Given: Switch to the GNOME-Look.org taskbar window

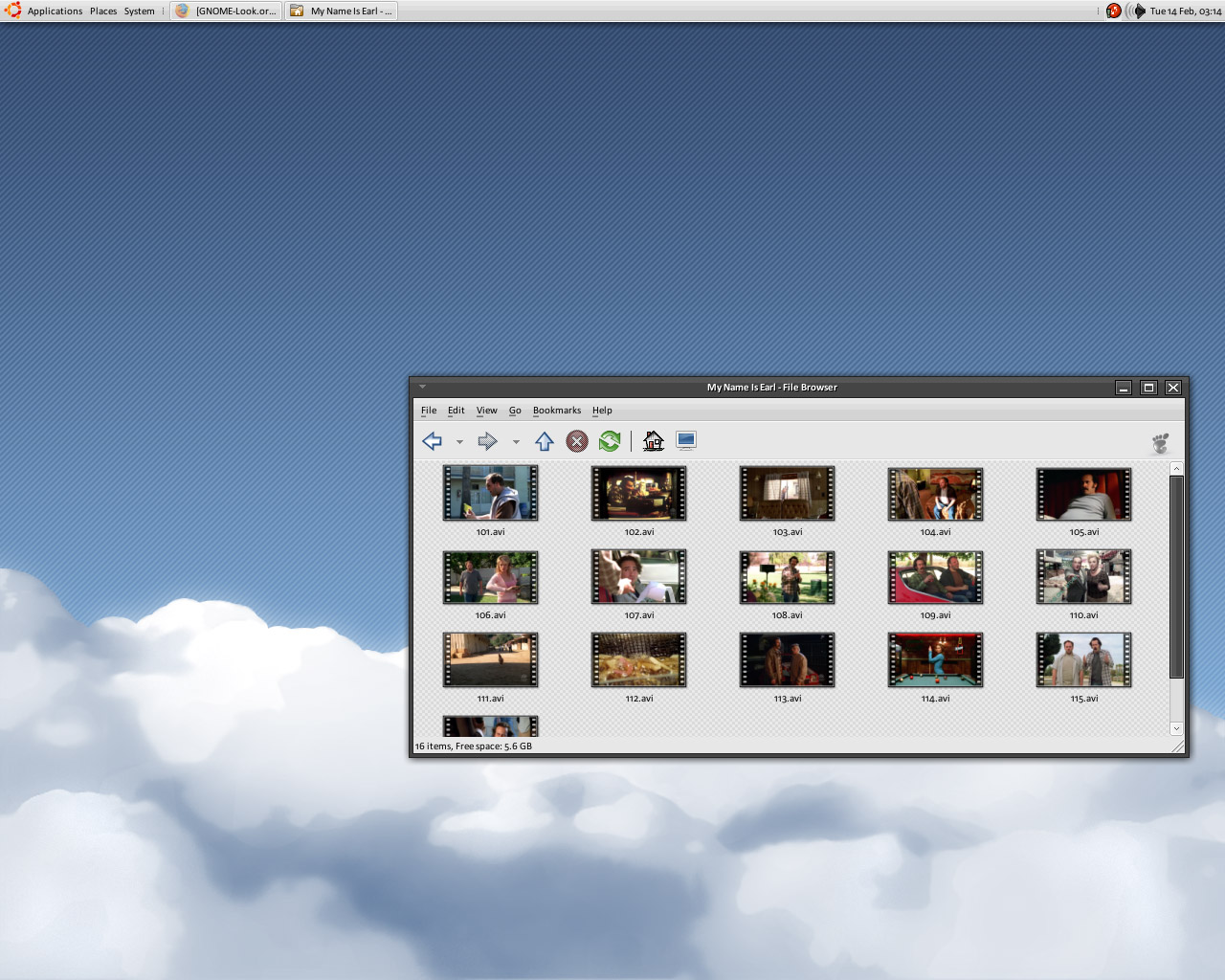Looking at the screenshot, I should [x=226, y=11].
